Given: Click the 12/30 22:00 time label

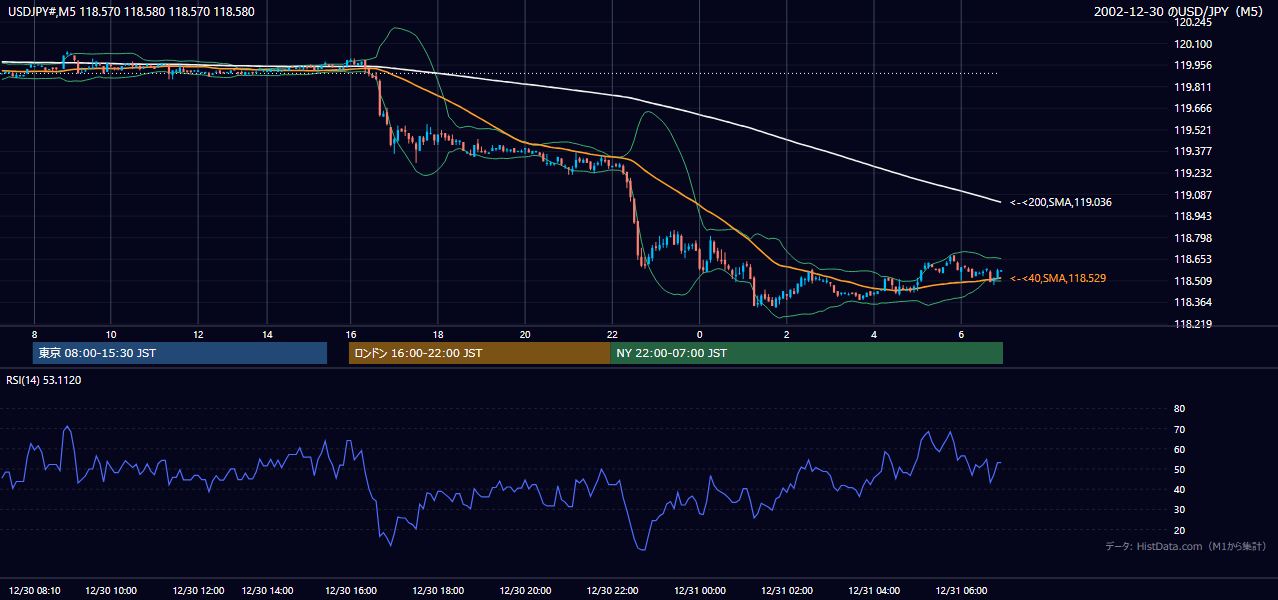Looking at the screenshot, I should 612,590.
